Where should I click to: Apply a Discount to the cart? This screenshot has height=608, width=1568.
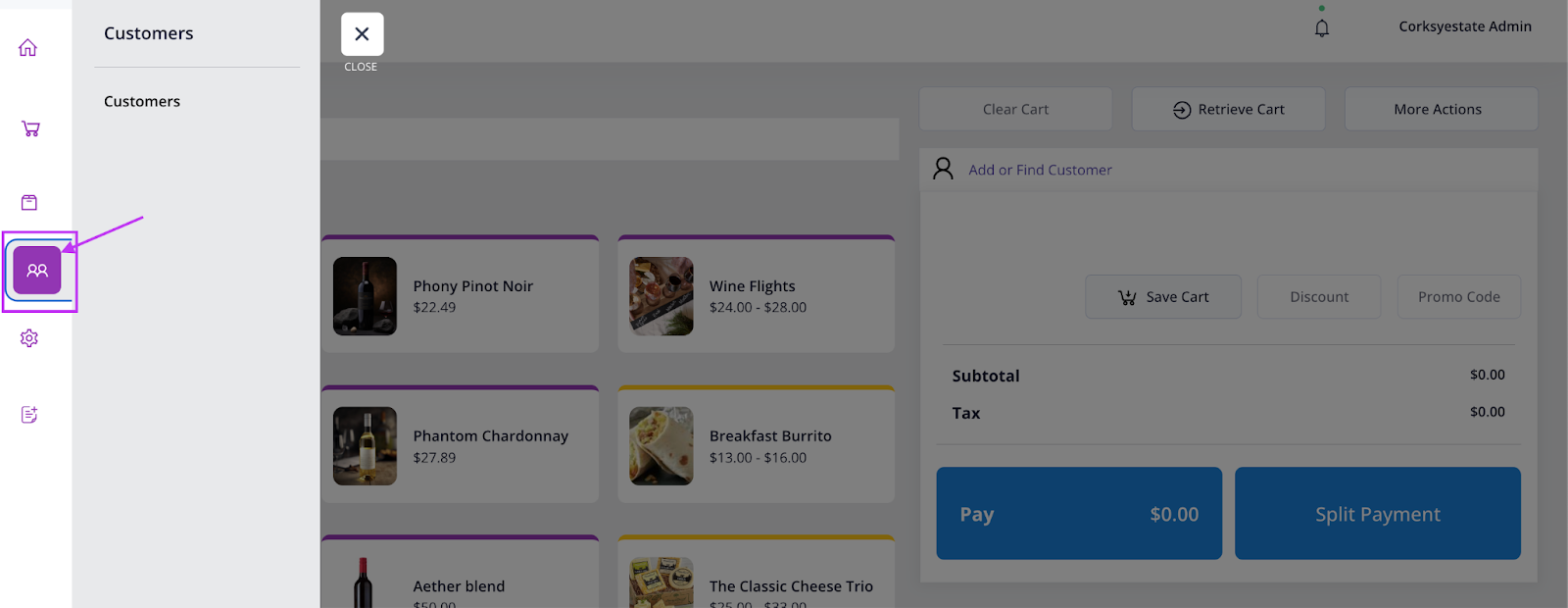point(1318,297)
